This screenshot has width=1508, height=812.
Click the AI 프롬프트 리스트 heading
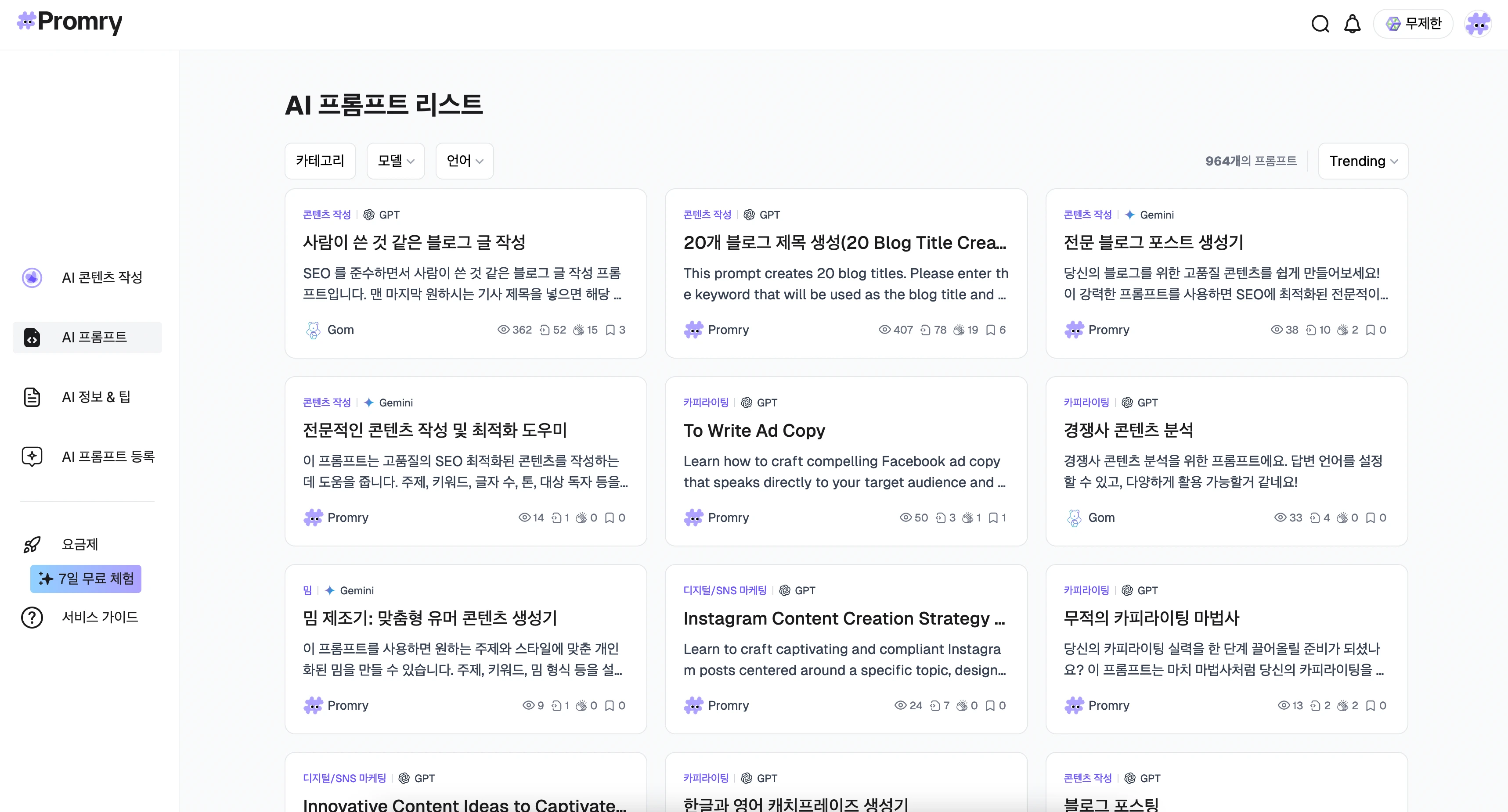click(384, 105)
